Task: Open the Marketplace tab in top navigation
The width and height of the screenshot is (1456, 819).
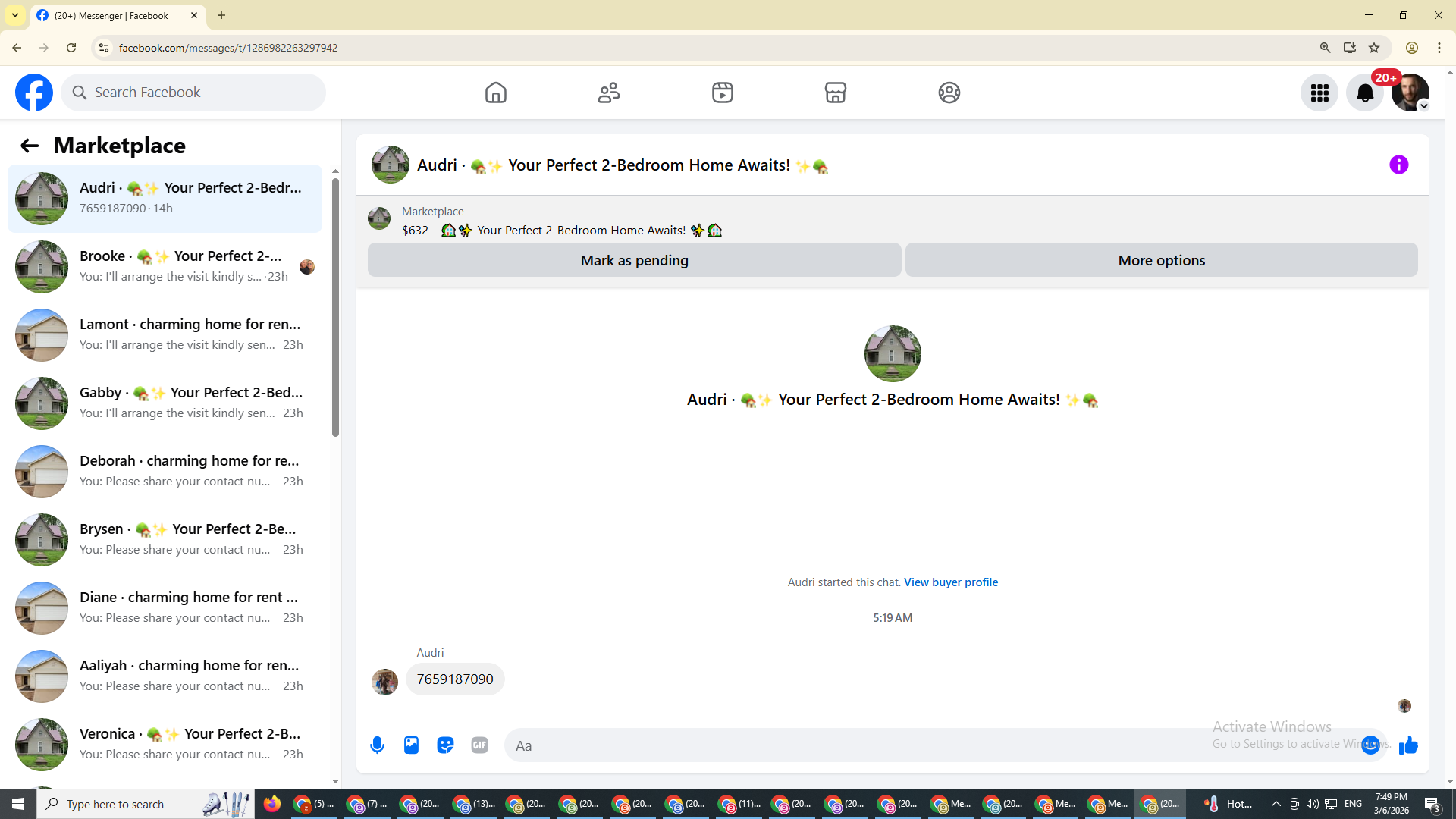Action: (835, 93)
